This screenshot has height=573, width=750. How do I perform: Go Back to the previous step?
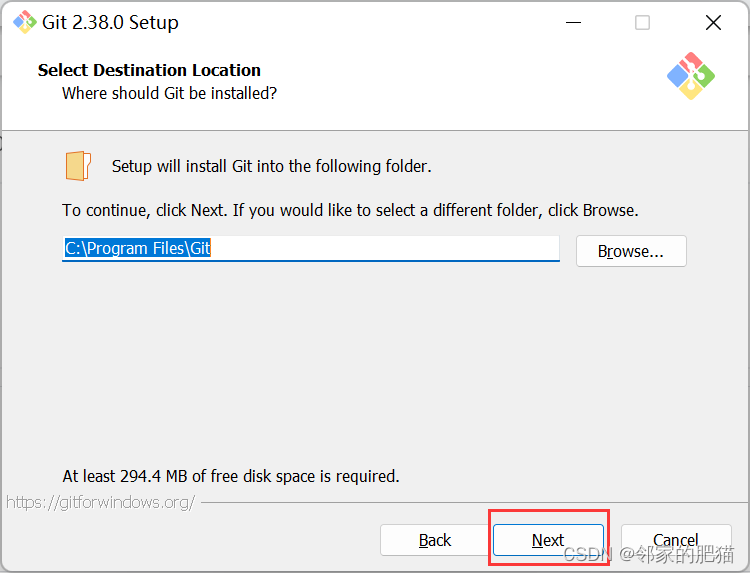click(434, 540)
